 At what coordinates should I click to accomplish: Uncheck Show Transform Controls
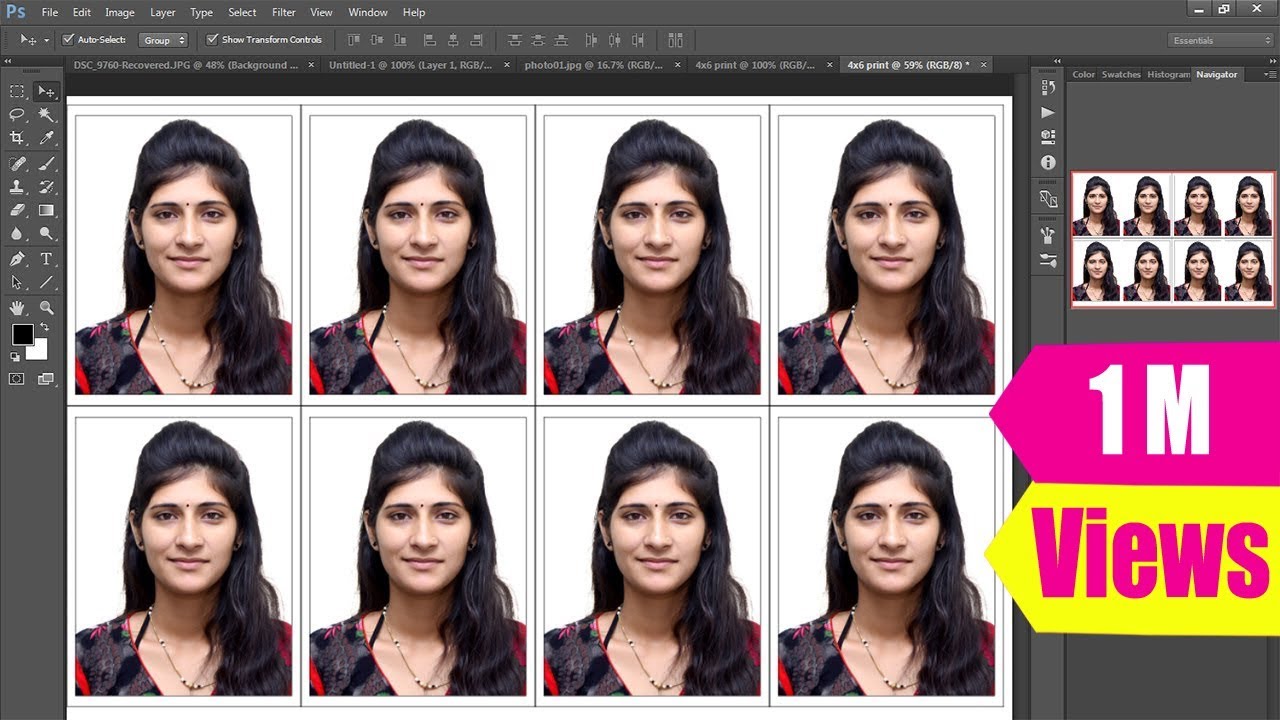point(212,40)
